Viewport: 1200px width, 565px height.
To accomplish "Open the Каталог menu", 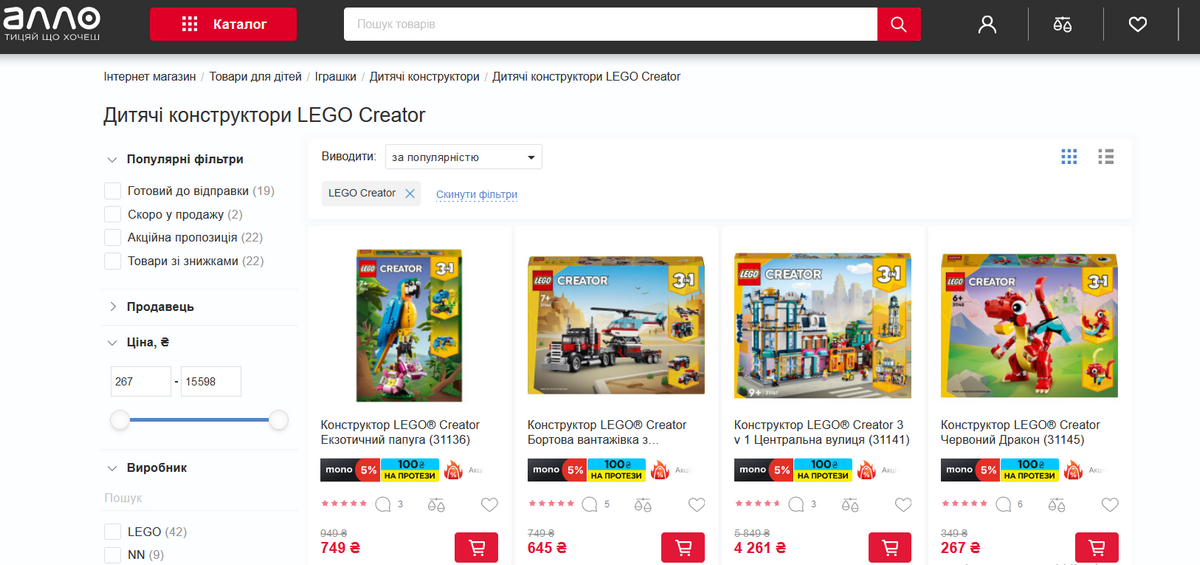I will tap(223, 24).
